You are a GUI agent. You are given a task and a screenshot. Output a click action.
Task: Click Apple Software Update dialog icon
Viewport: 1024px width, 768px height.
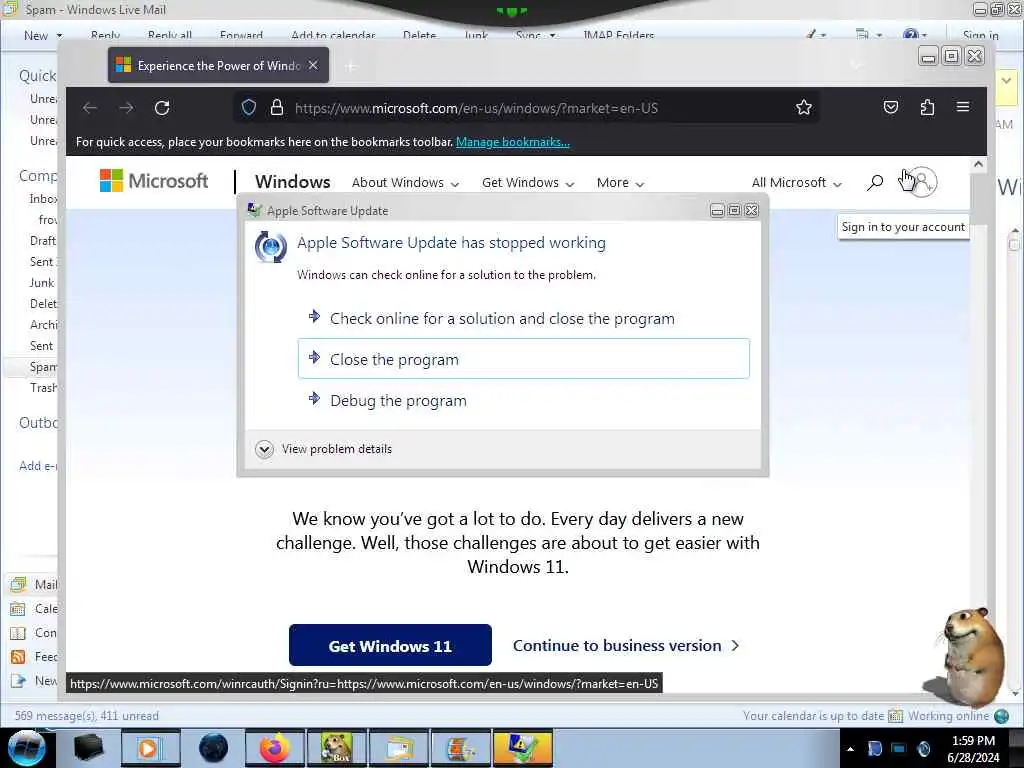[x=270, y=247]
